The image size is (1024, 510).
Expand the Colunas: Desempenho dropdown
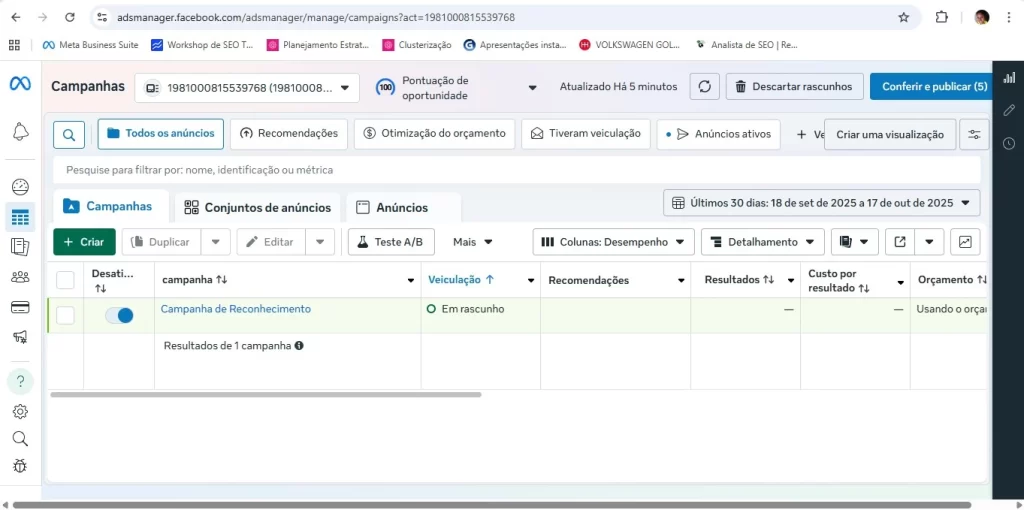tap(613, 242)
